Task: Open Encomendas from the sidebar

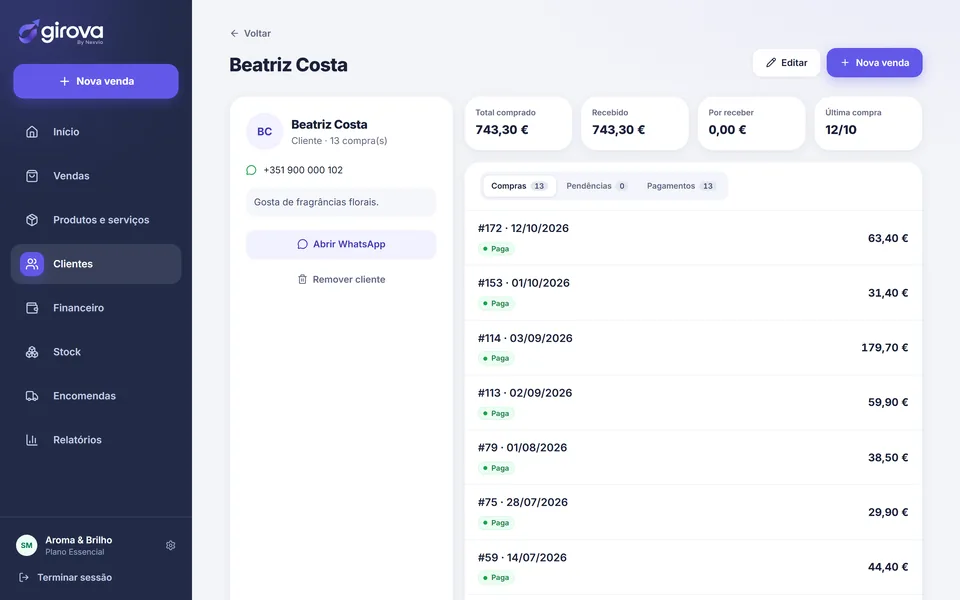Action: 96,396
